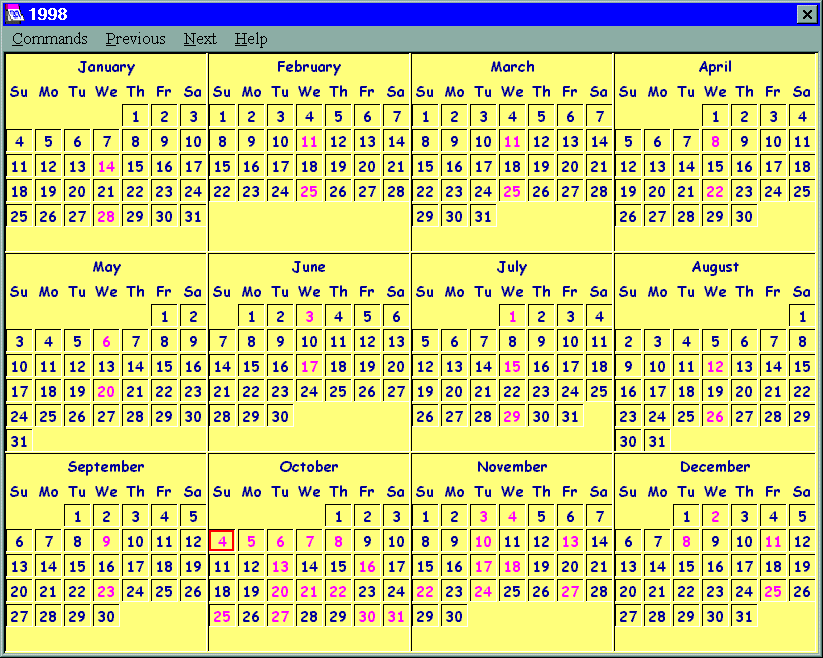This screenshot has height=658, width=823.
Task: Select September 9 date cell
Action: point(106,541)
